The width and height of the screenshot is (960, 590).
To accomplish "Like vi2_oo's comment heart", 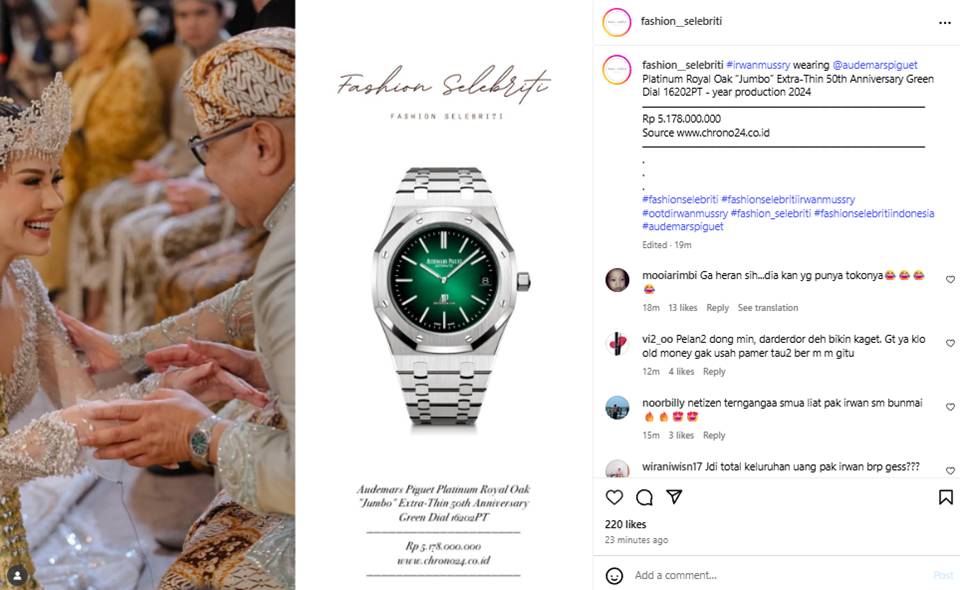I will pyautogui.click(x=950, y=343).
